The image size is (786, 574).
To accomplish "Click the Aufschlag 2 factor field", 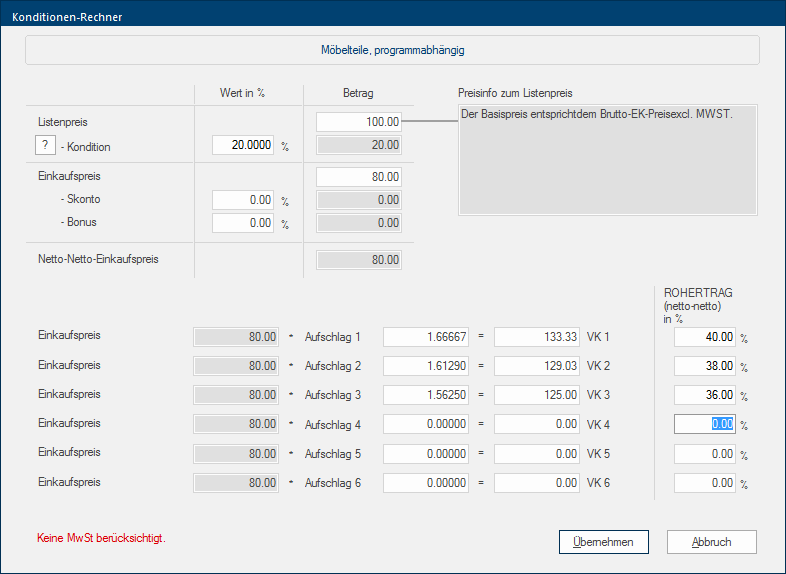I will point(426,367).
